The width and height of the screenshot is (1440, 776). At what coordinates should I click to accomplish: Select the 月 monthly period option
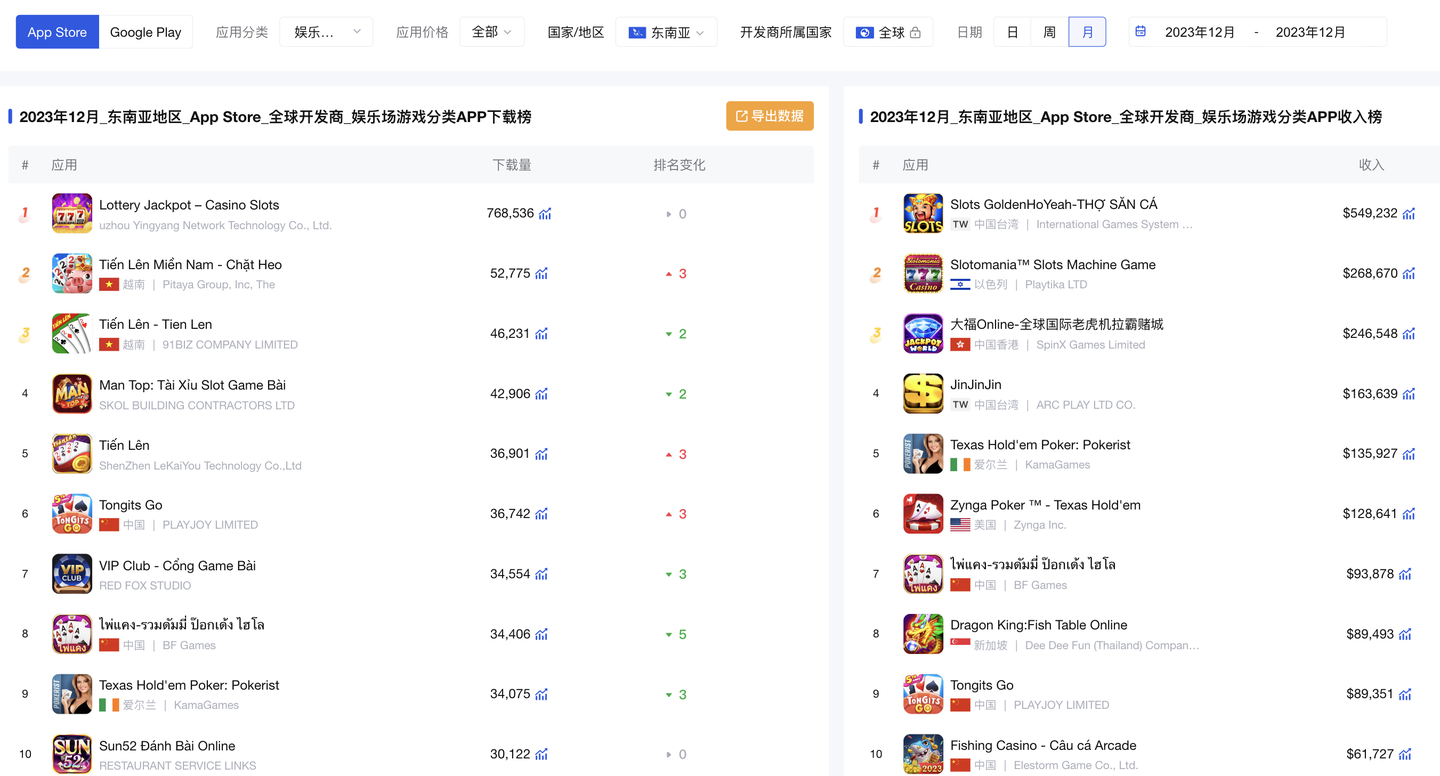tap(1087, 32)
